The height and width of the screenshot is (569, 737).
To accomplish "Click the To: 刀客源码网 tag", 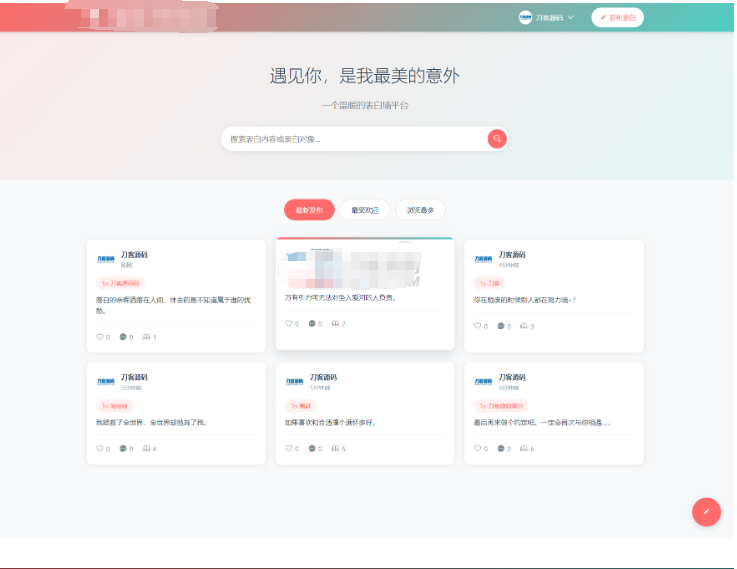I will tap(120, 283).
